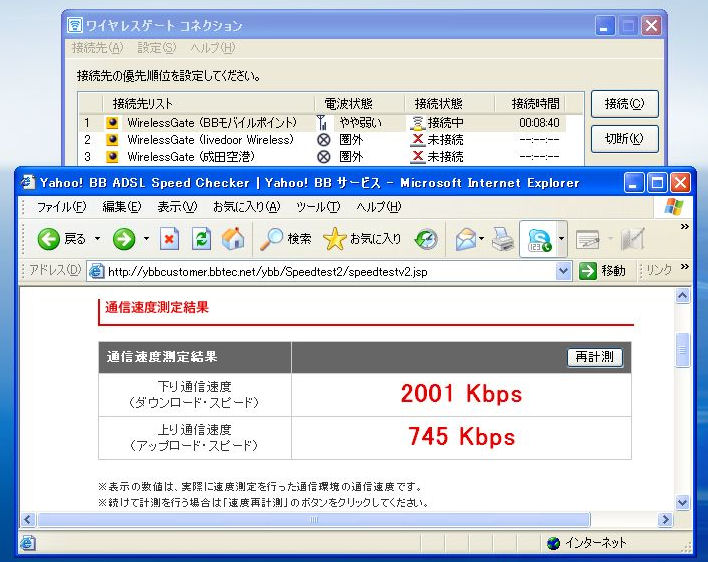Viewport: 708px width, 562px height.
Task: Open the Back button history dropdown arrow
Action: point(98,238)
